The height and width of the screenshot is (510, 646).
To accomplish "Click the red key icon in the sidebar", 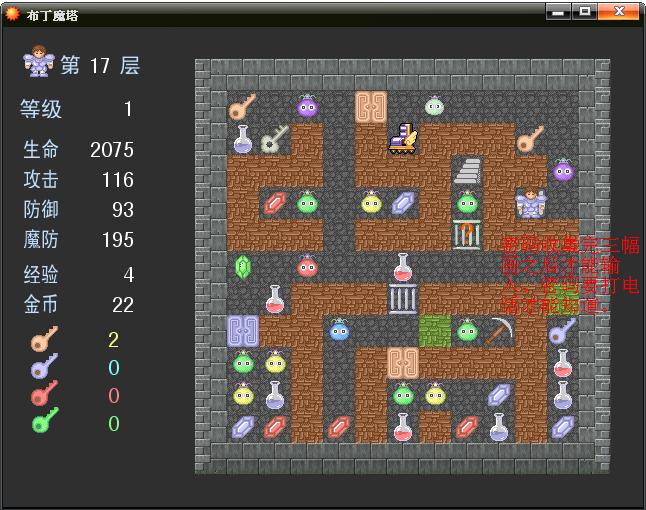I will click(x=44, y=394).
